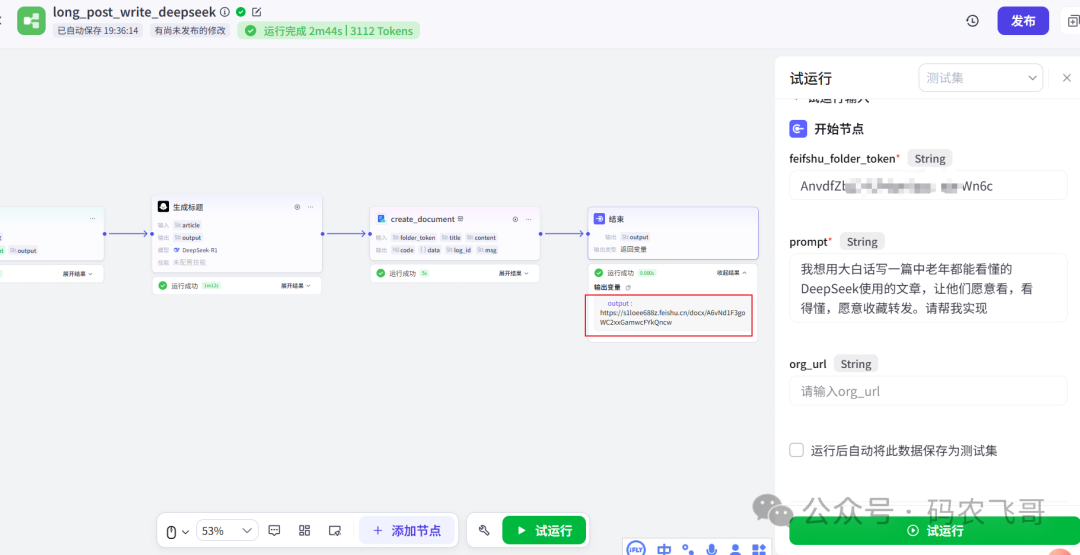Click the log_id output tag on create_document
This screenshot has width=1080, height=555.
(x=457, y=250)
